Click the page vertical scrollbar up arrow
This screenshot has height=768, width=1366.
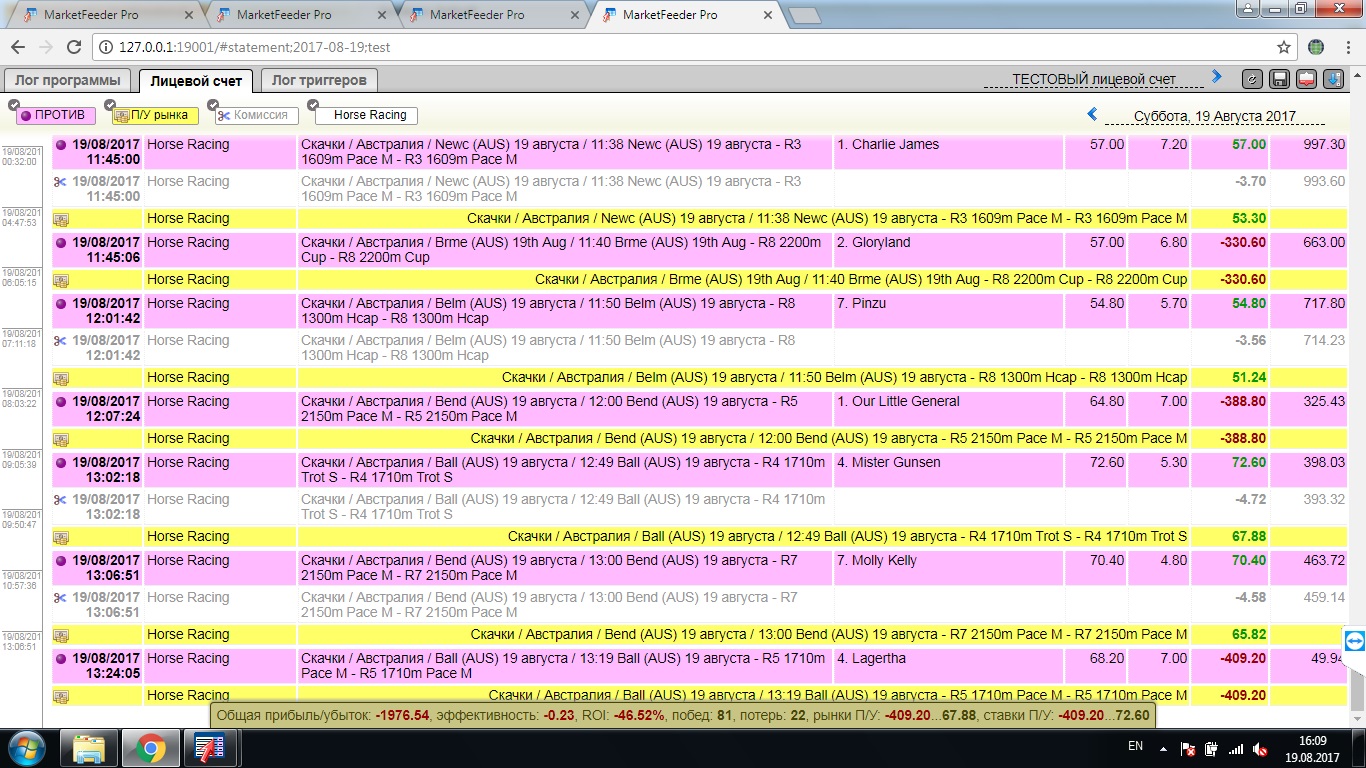pos(1356,76)
